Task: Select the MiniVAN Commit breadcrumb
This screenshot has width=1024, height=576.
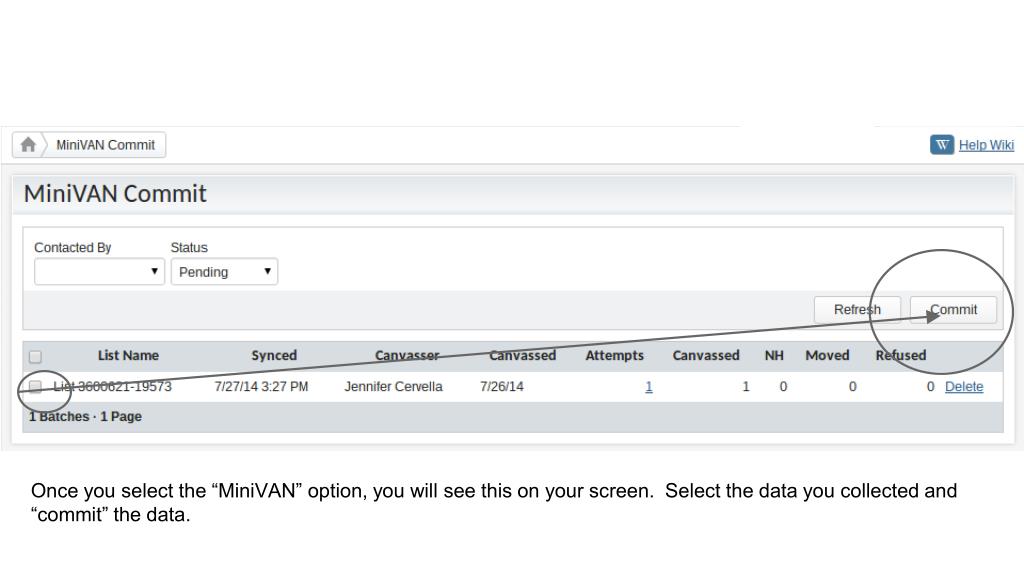Action: pos(105,145)
